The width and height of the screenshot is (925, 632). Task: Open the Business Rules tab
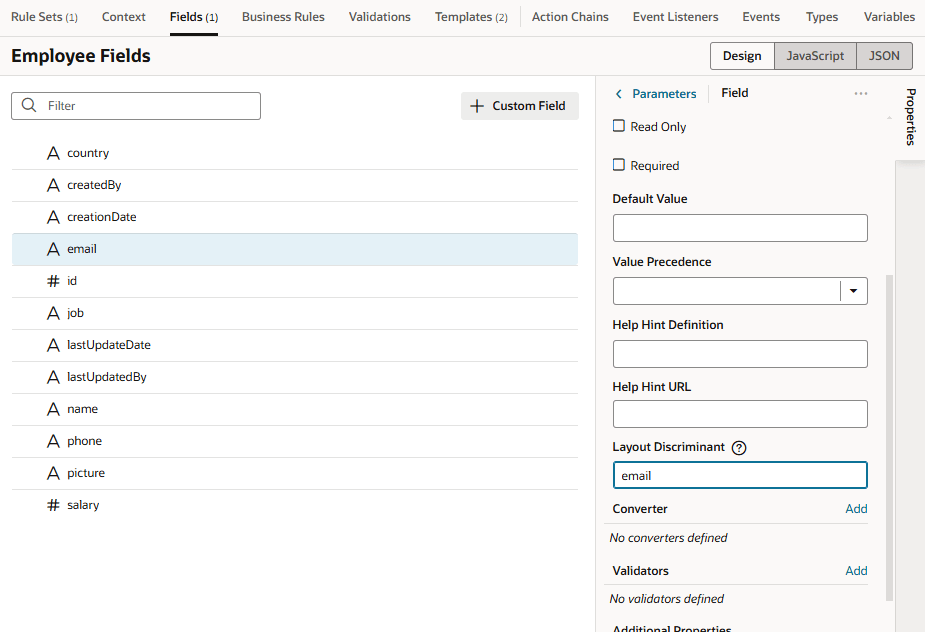click(x=283, y=17)
